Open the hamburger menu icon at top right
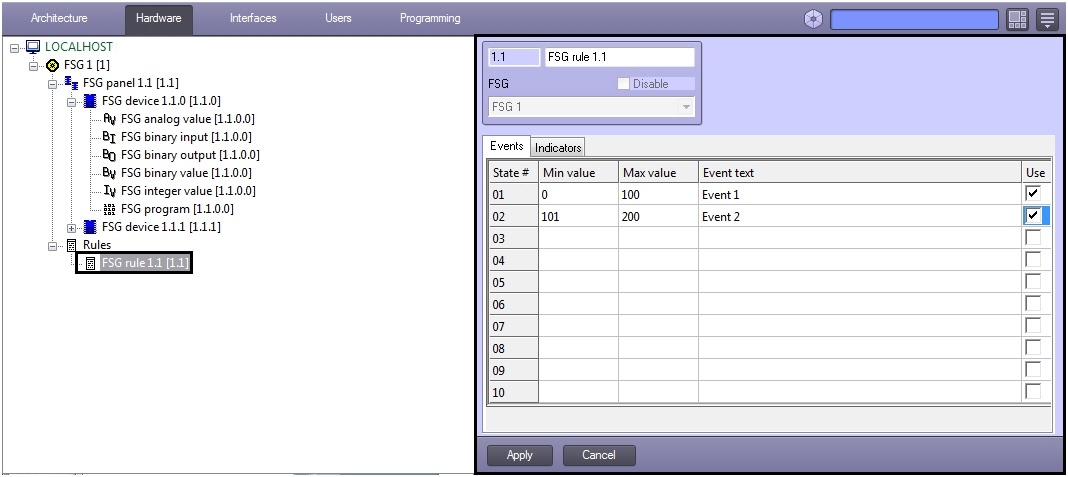The height and width of the screenshot is (477, 1068). (x=1047, y=19)
